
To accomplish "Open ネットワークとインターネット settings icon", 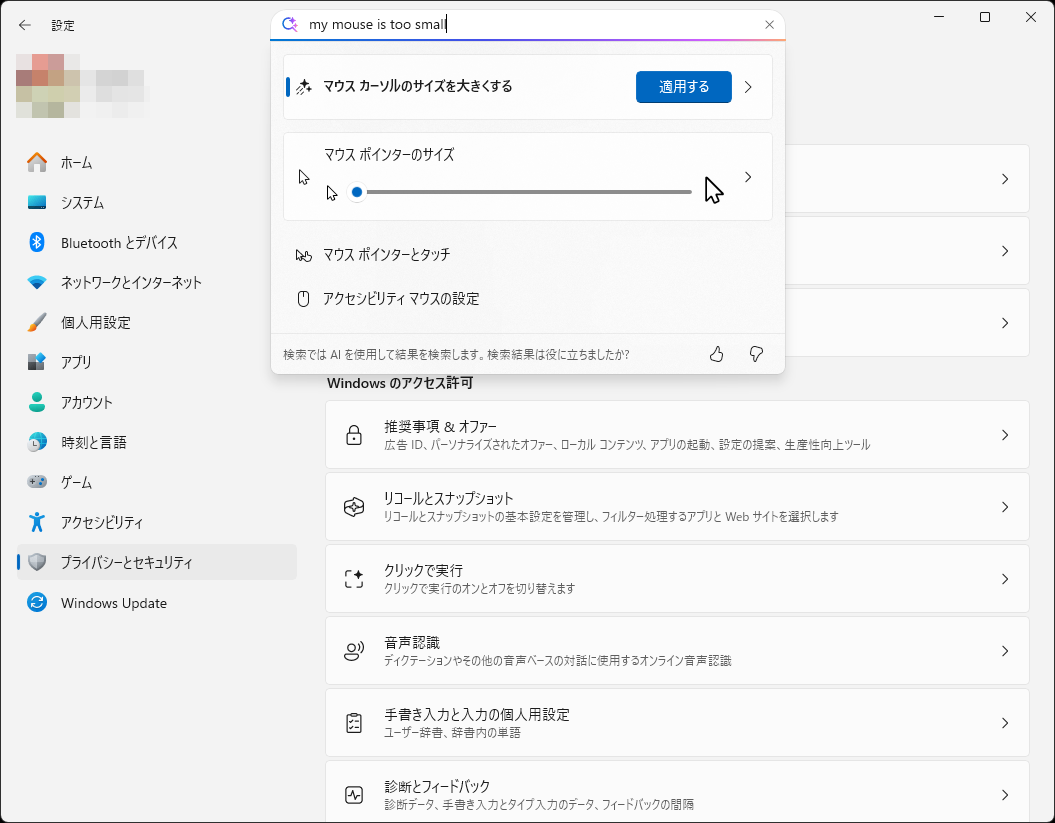I will (36, 282).
